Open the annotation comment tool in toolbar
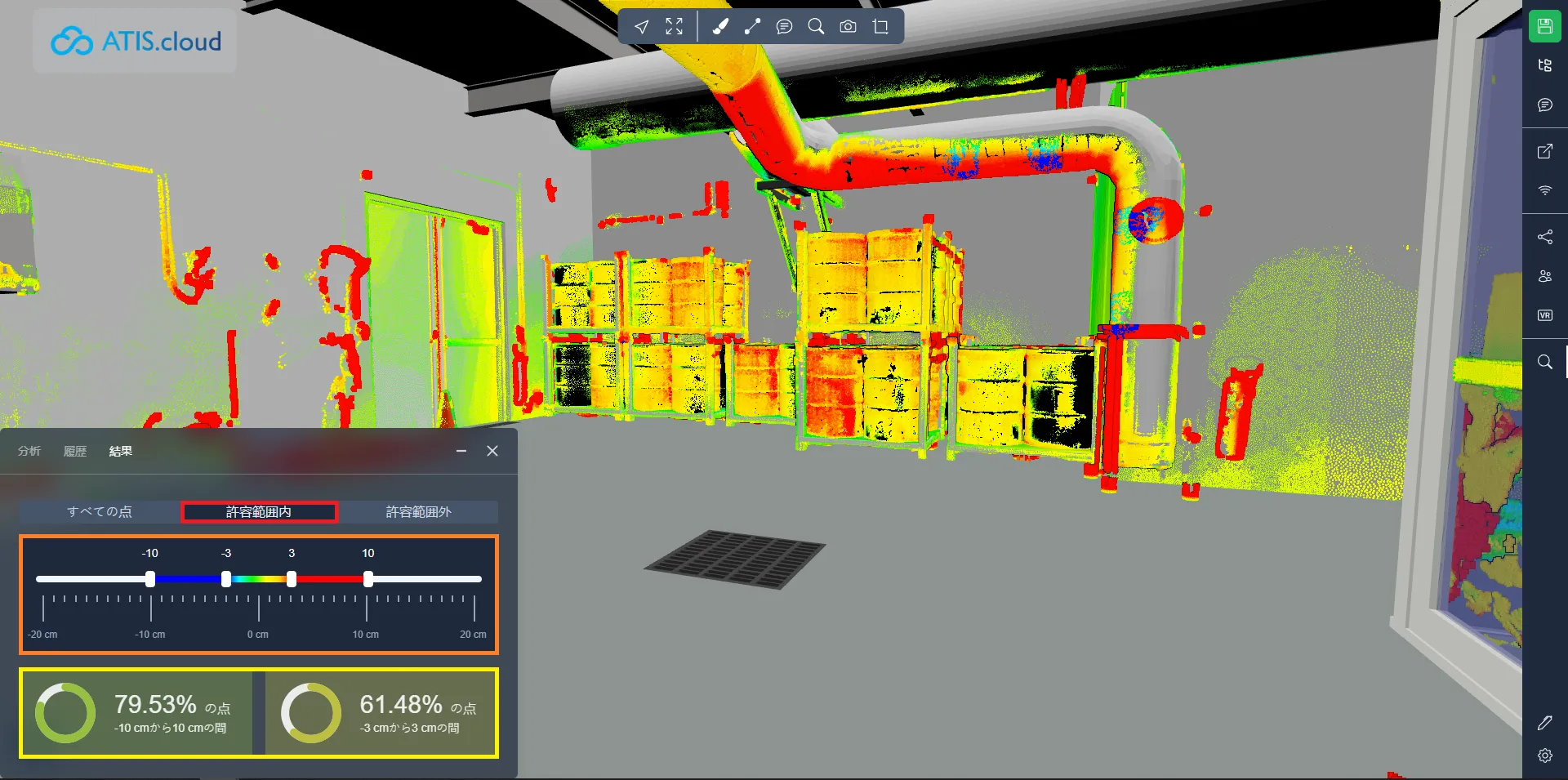1568x780 pixels. [784, 27]
